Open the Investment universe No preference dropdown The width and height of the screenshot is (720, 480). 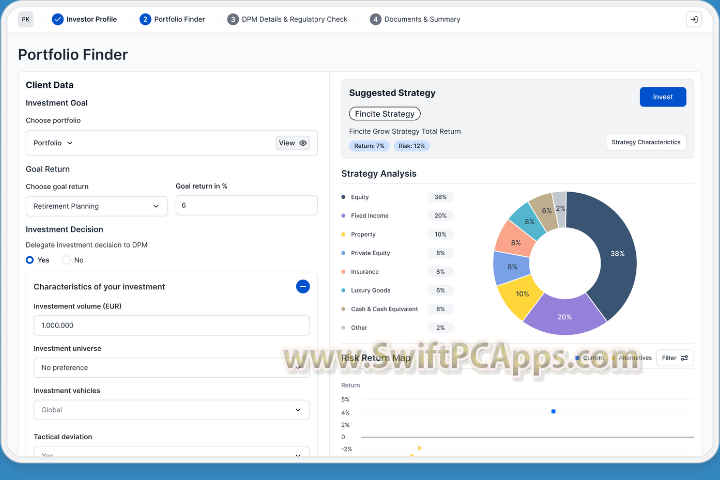point(171,367)
